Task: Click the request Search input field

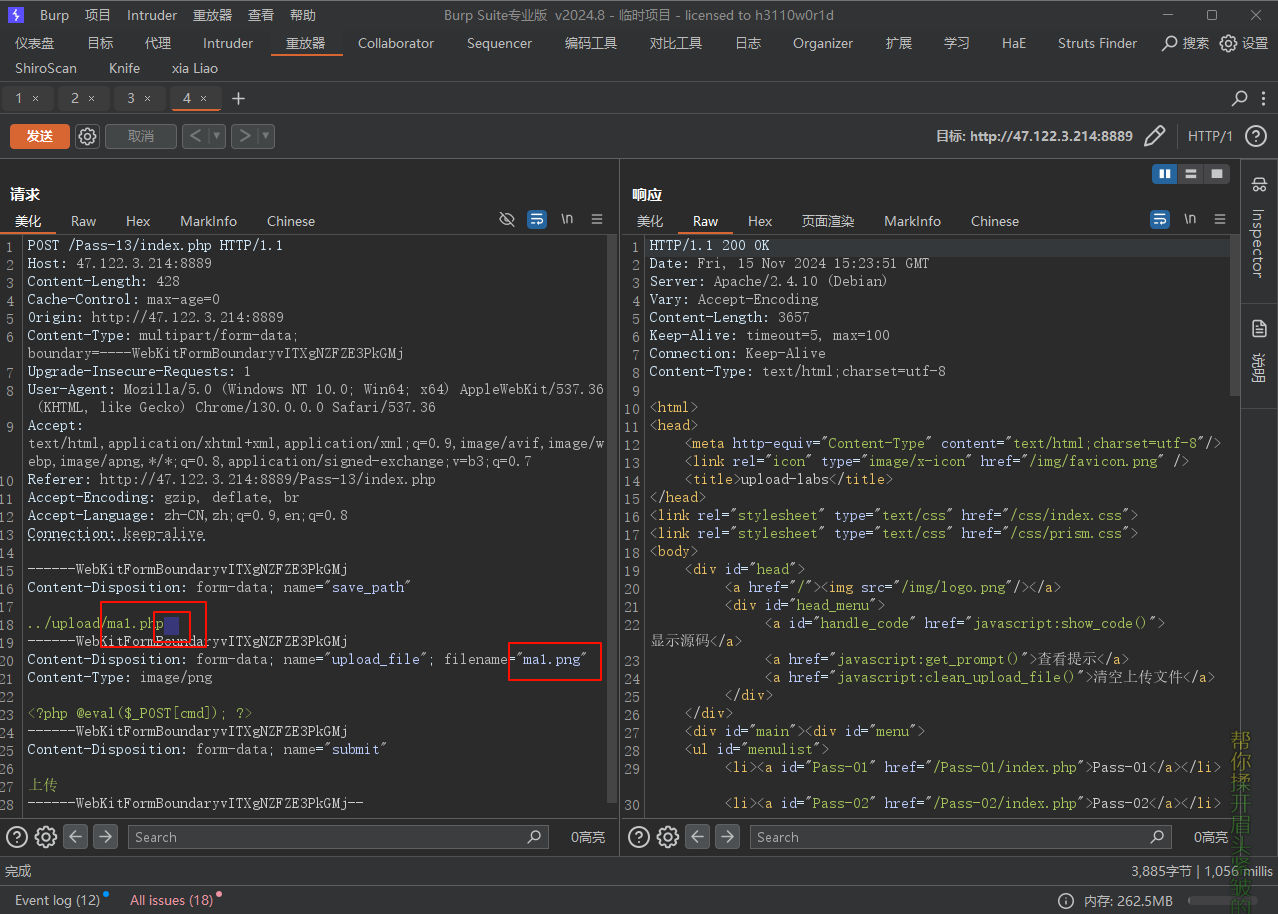Action: pyautogui.click(x=338, y=837)
